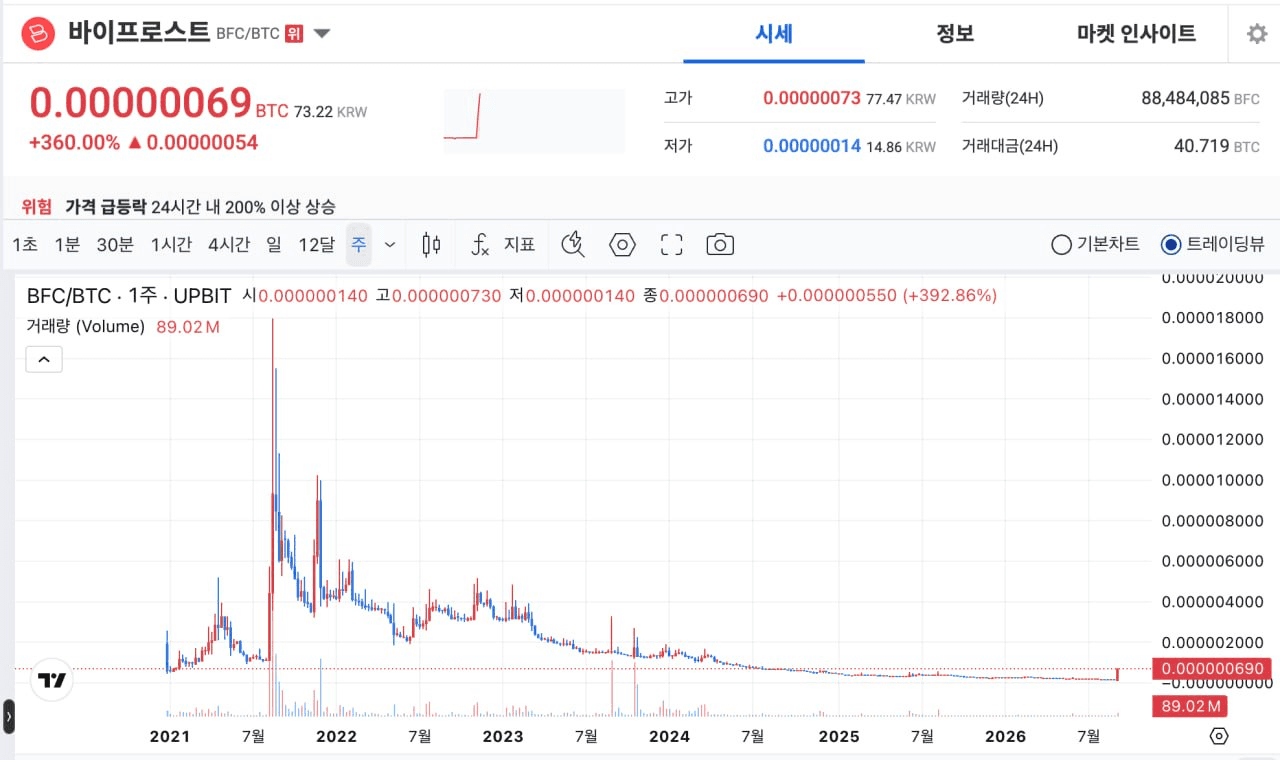
Task: Select the 트레이딩뷰 radio option
Action: (1212, 244)
